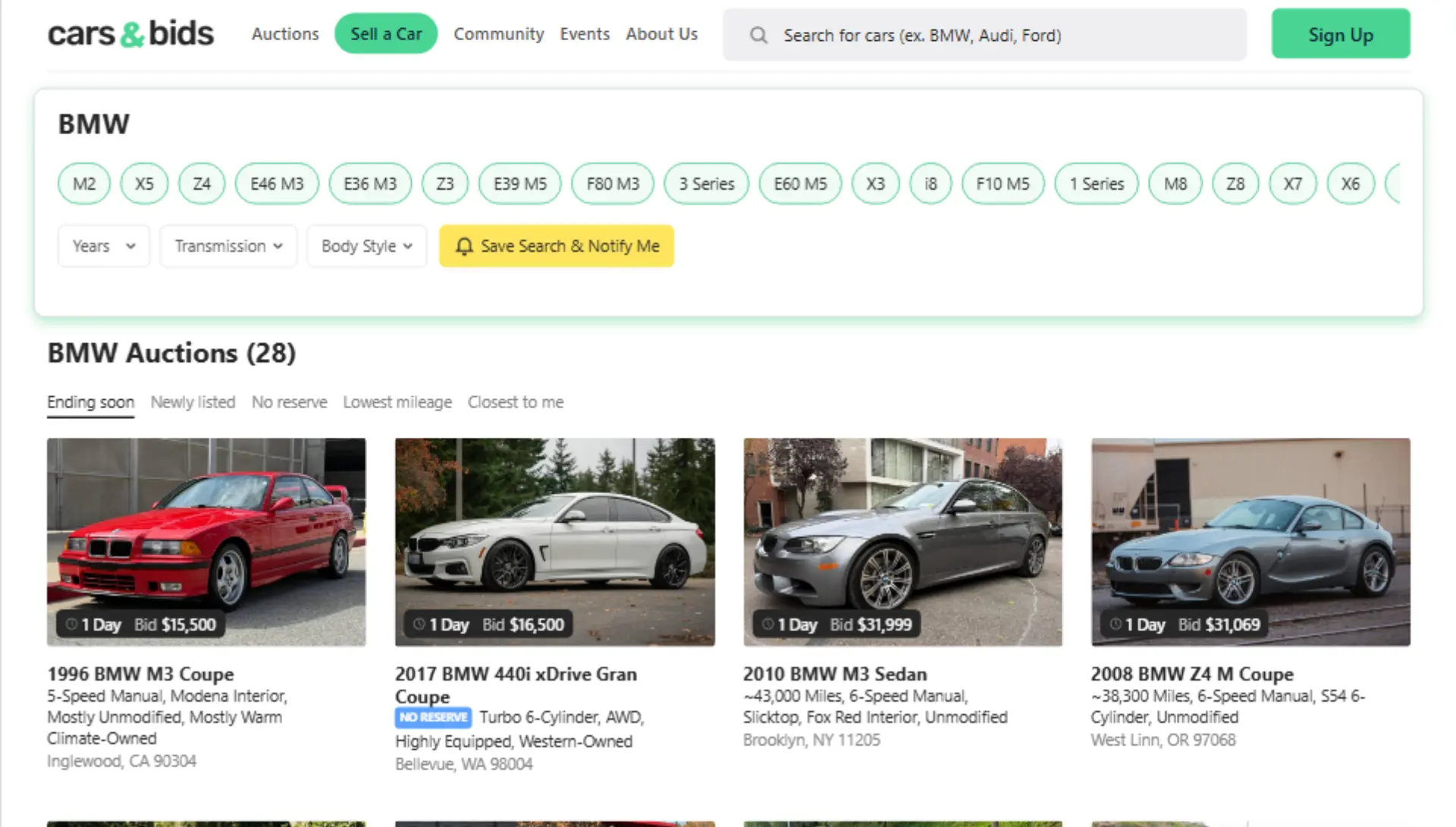Select the E46 M3 model chip
The height and width of the screenshot is (827, 1456).
pyautogui.click(x=277, y=184)
